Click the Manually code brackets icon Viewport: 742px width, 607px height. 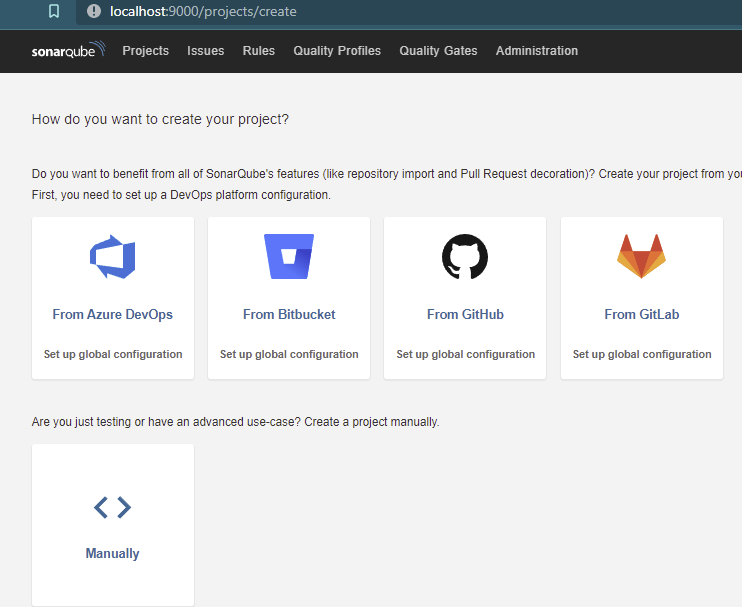113,508
